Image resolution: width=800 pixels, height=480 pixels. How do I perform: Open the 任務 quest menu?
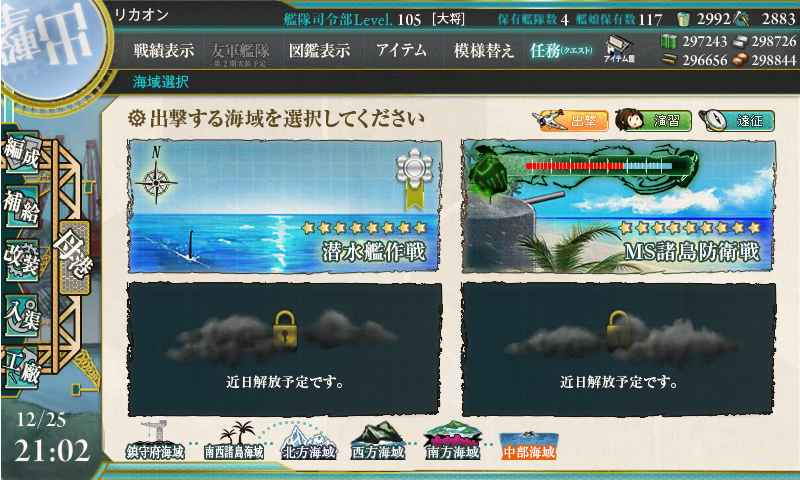[561, 50]
